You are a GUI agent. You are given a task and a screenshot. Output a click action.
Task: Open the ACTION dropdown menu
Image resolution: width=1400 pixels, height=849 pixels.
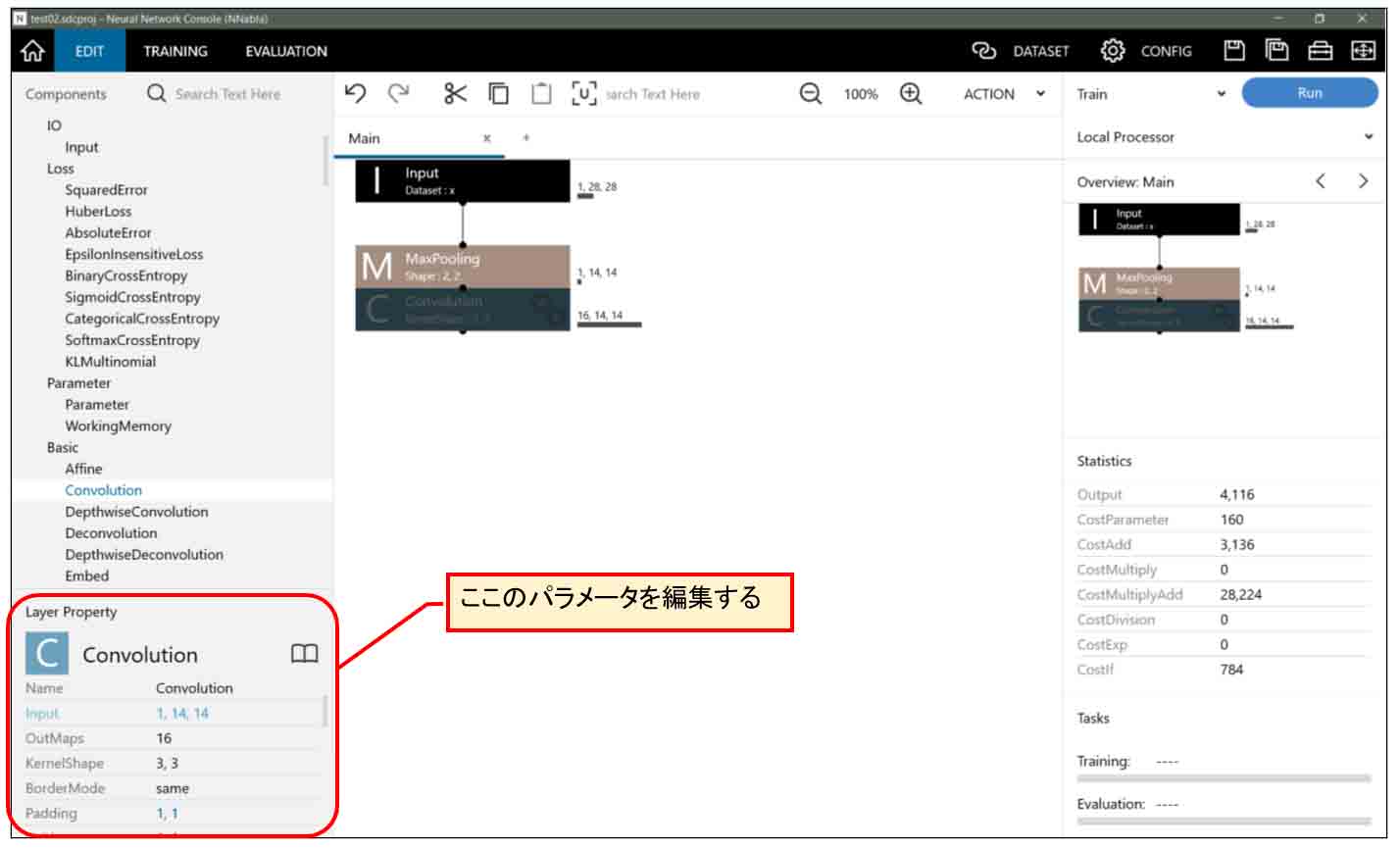click(1004, 94)
